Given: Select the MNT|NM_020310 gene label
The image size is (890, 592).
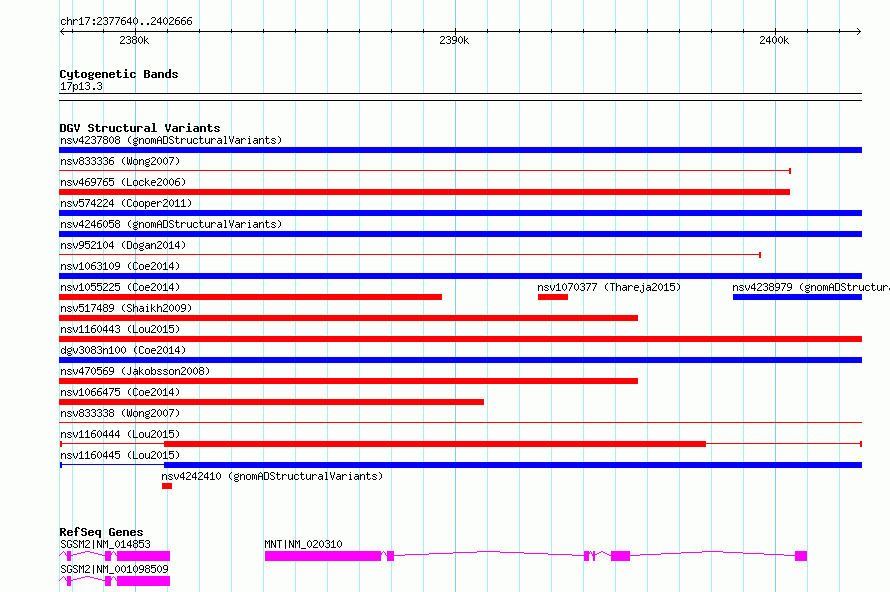Looking at the screenshot, I should [x=303, y=544].
